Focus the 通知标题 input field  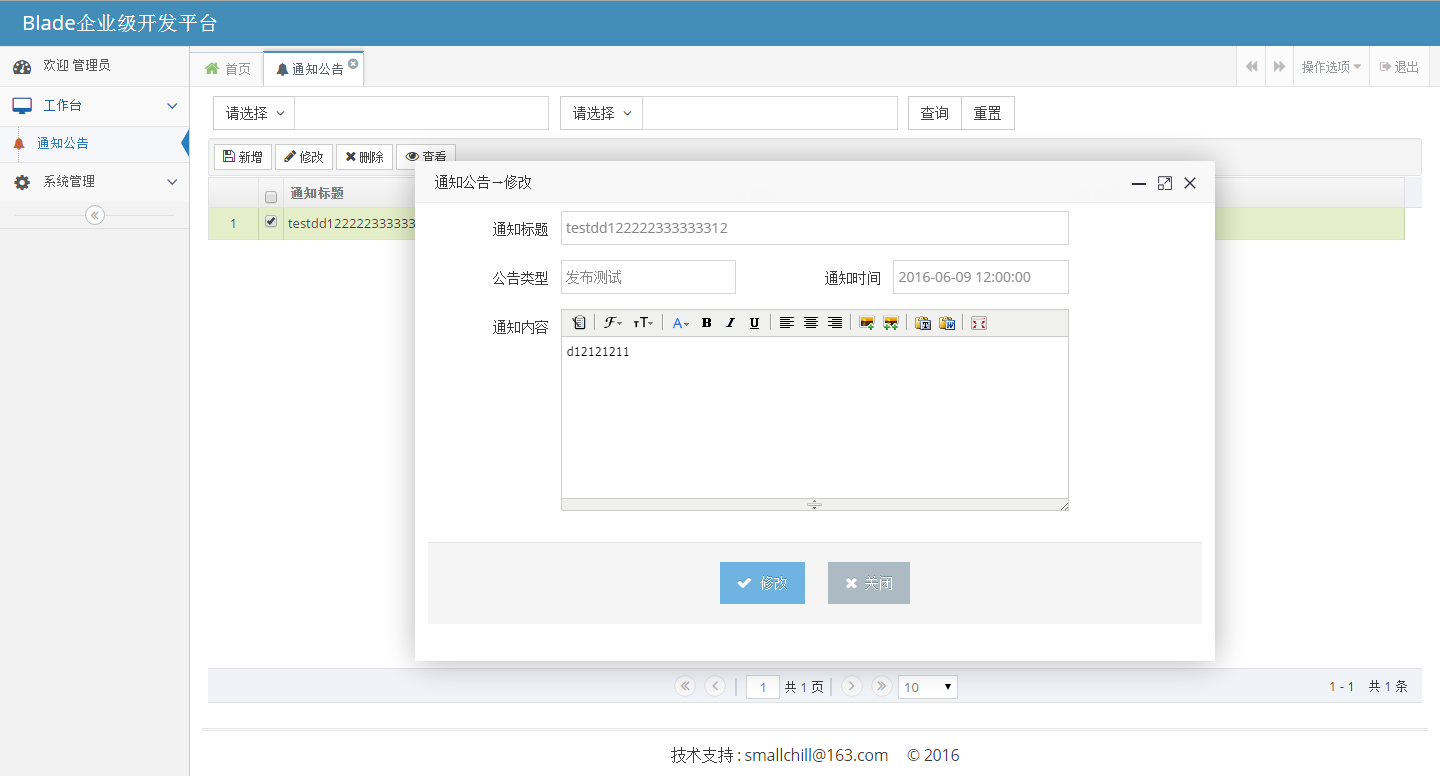[815, 228]
